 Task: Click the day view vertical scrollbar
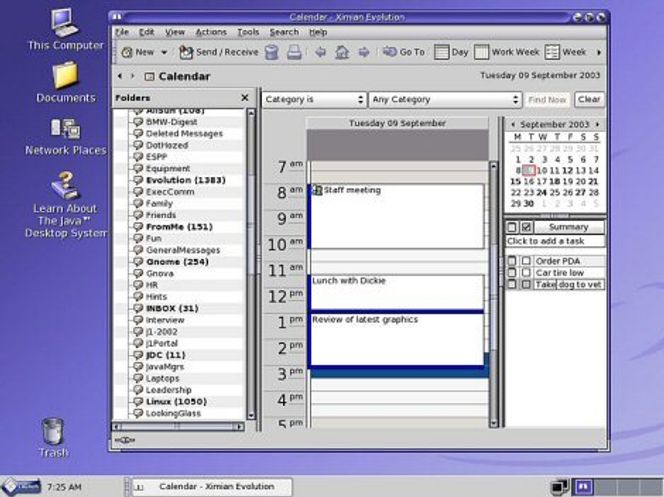tap(493, 294)
